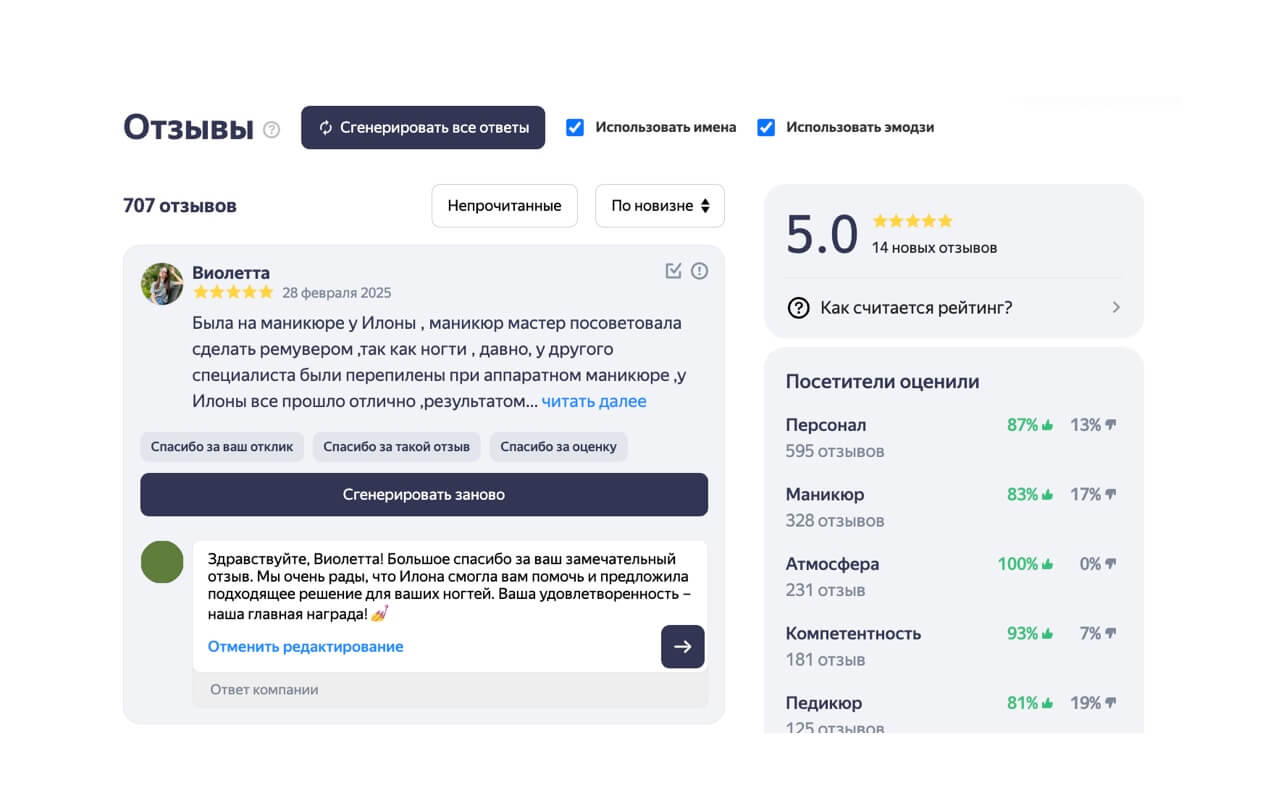1280x800 pixels.
Task: Select the edit review icon on Виолетта's review
Action: [x=674, y=270]
